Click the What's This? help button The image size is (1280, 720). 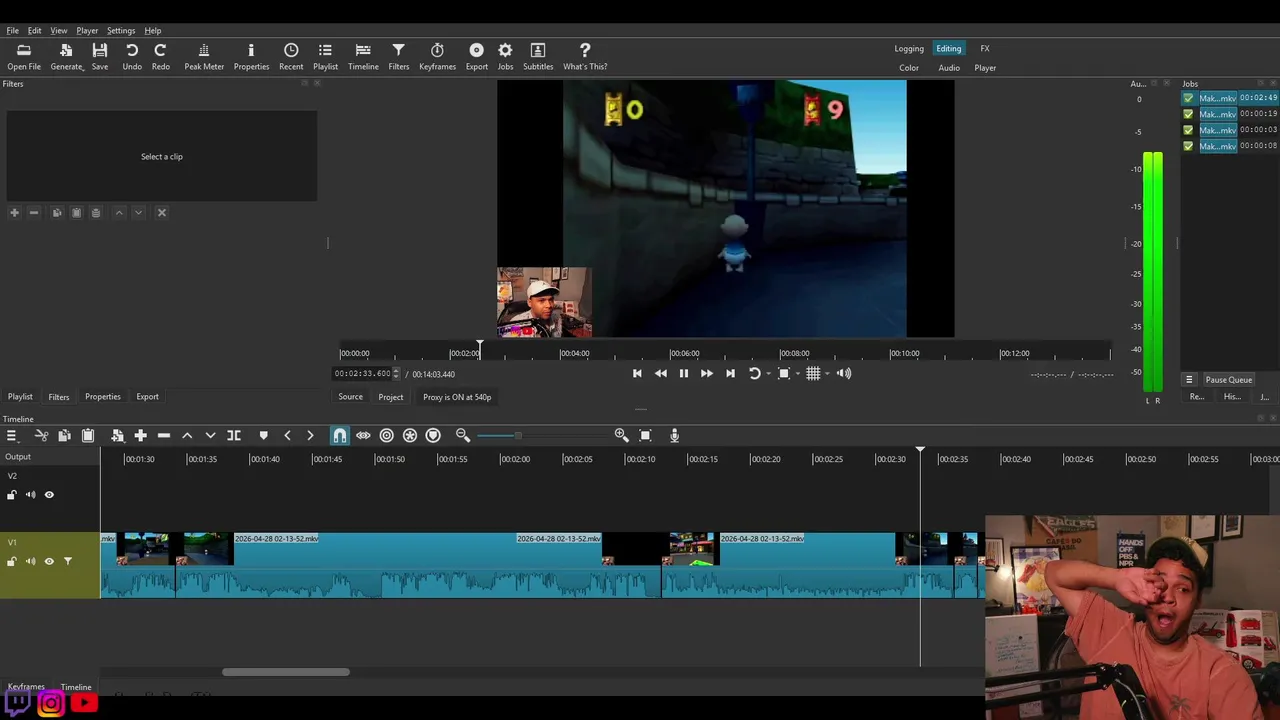(x=585, y=57)
